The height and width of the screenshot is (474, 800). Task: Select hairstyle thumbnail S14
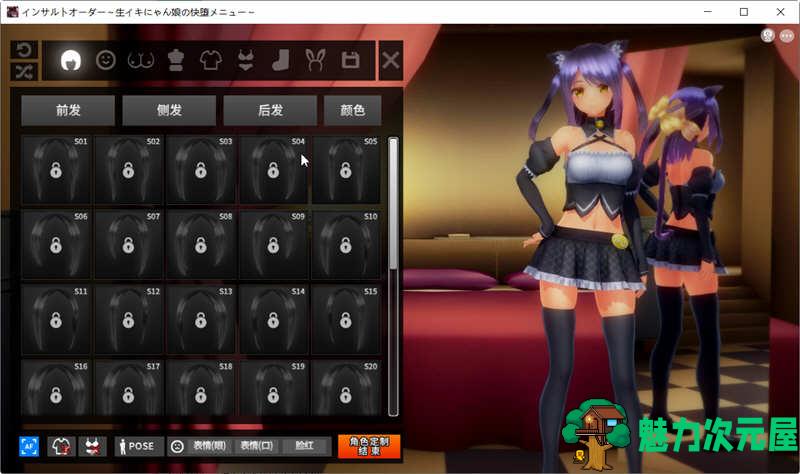[273, 320]
